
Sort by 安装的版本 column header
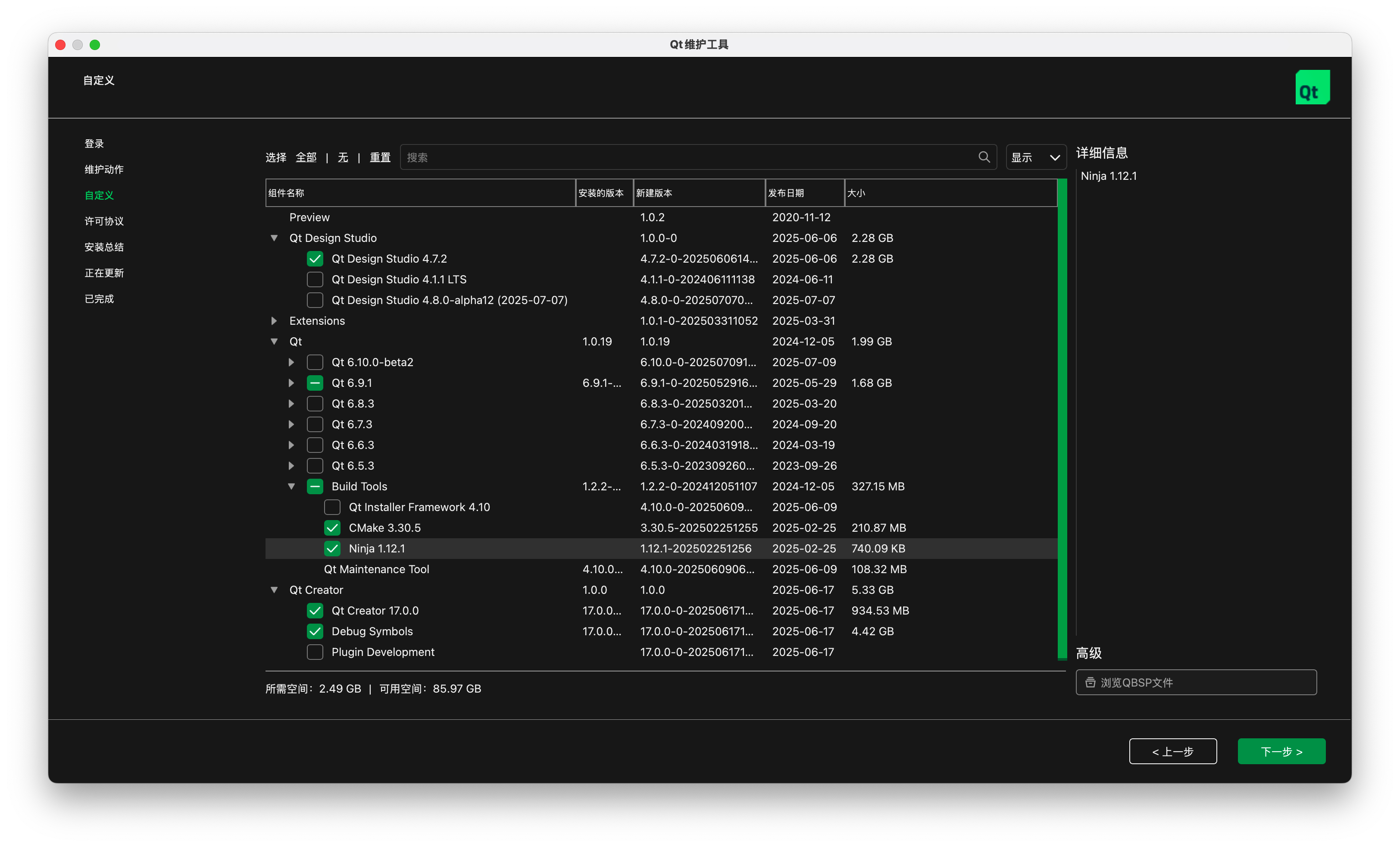click(x=605, y=193)
